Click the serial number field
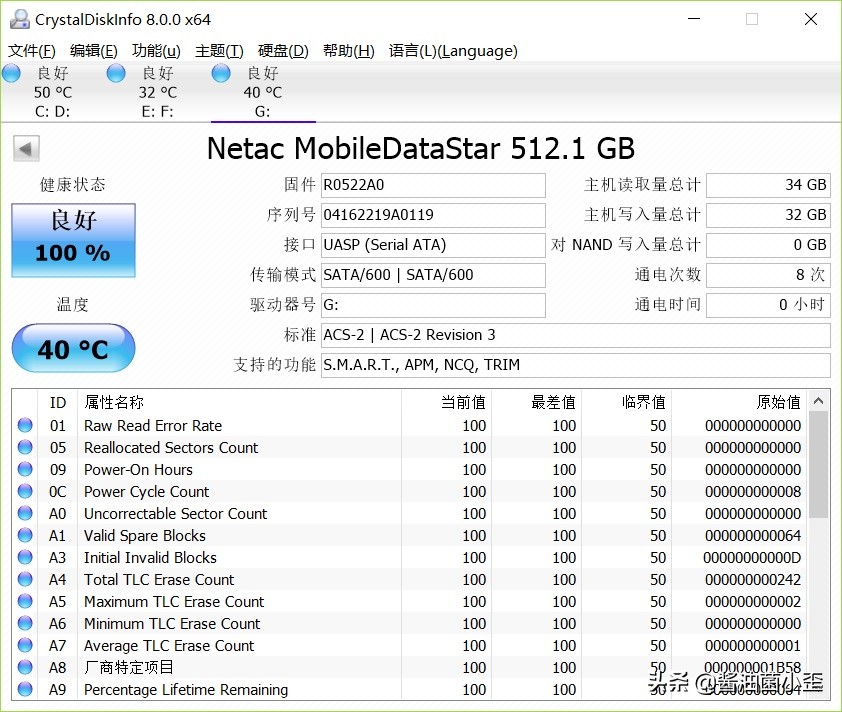 [432, 215]
